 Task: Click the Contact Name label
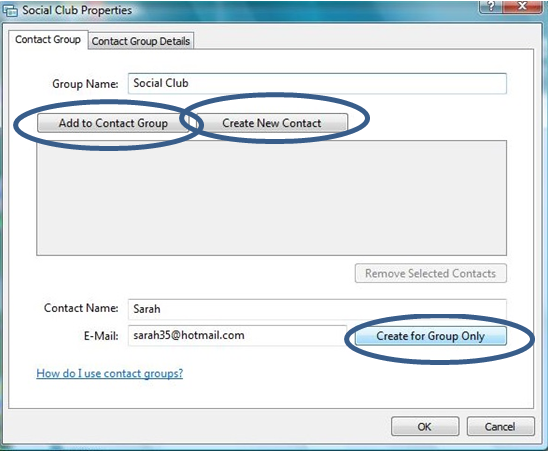click(81, 308)
